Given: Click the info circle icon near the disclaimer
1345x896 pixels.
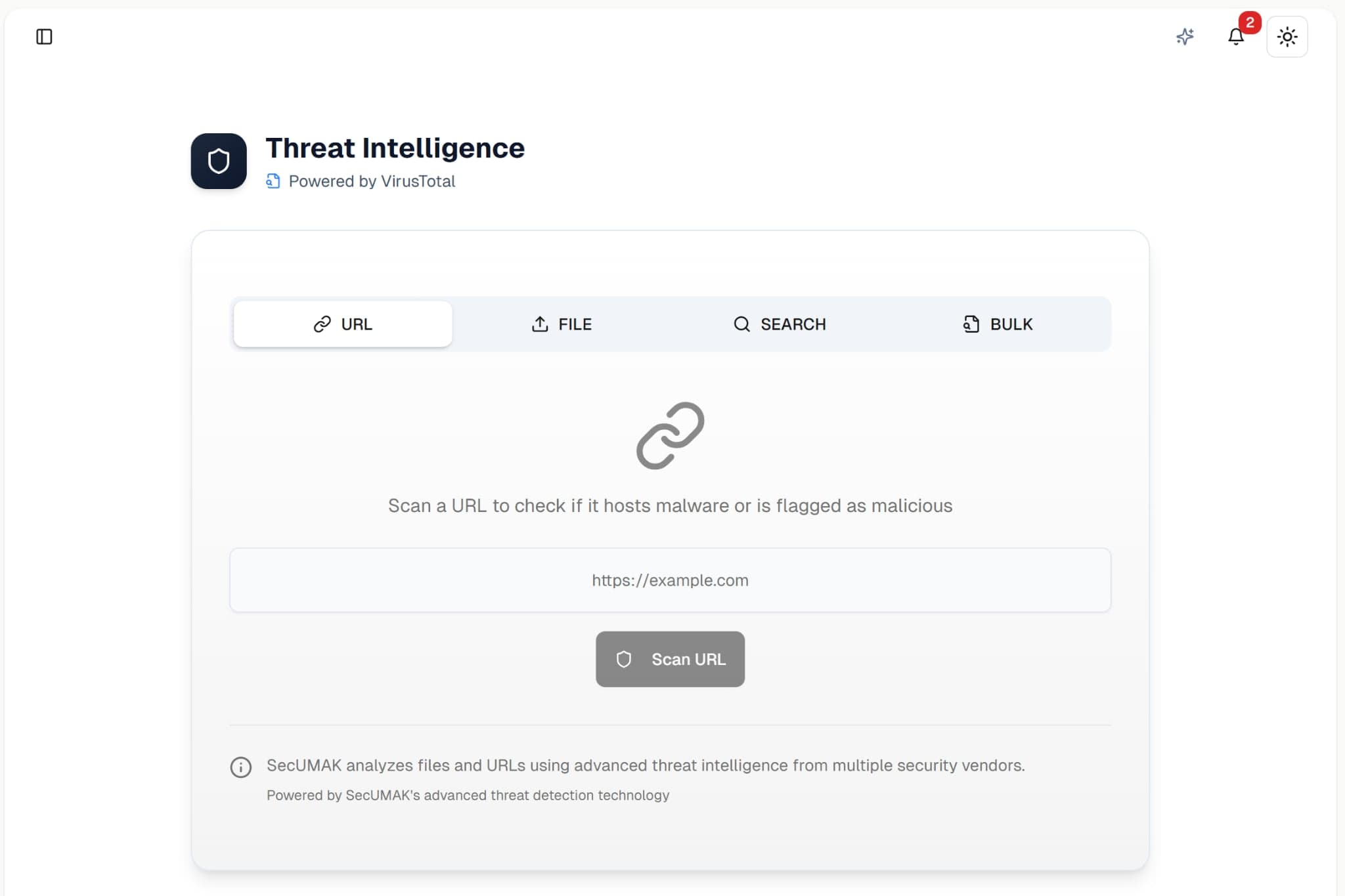Looking at the screenshot, I should point(240,767).
